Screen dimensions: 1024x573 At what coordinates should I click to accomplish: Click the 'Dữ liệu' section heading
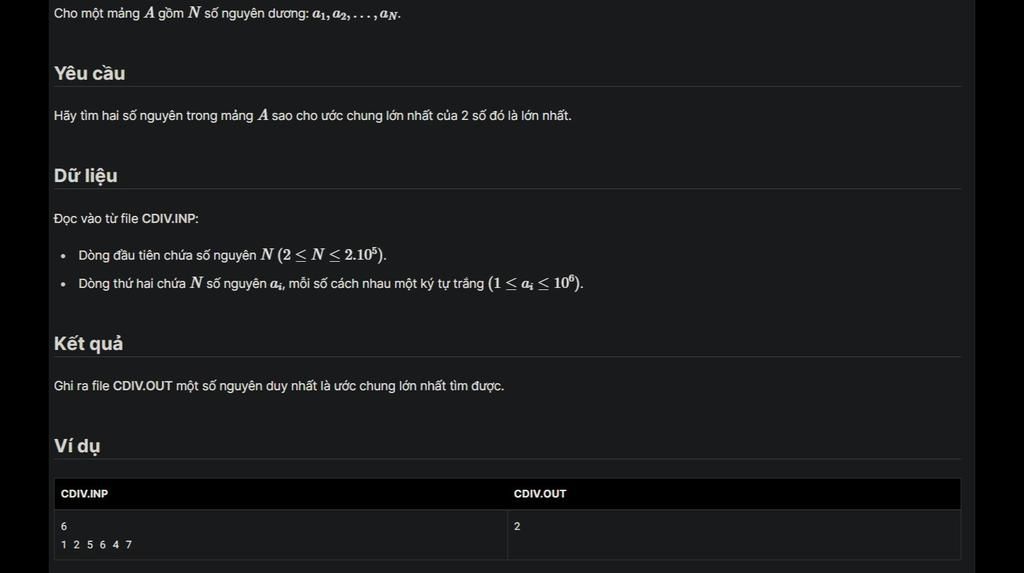86,176
